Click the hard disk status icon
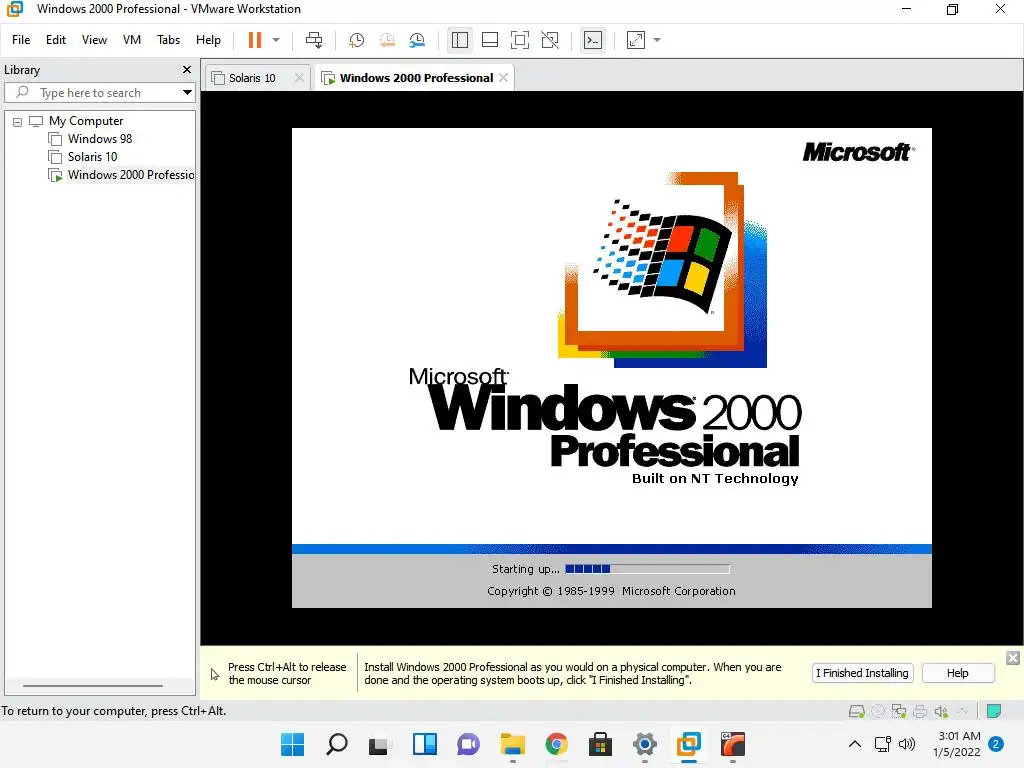The image size is (1024, 768). (x=857, y=711)
